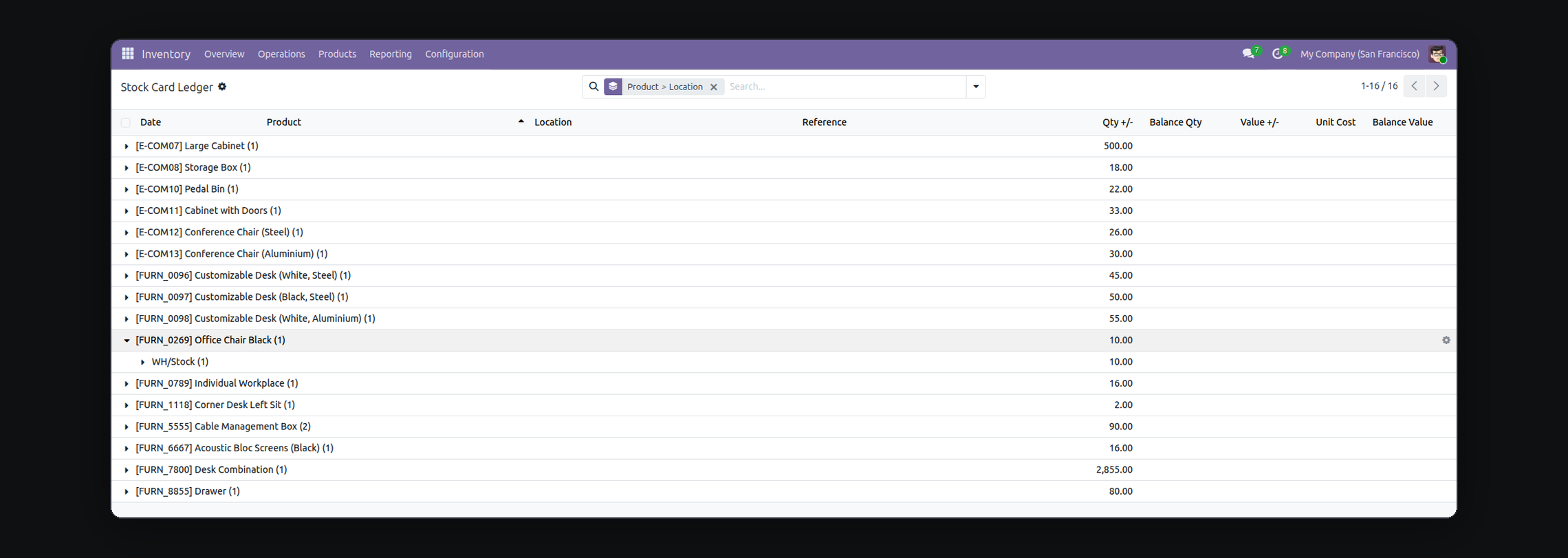Sort by the Location column header
The width and height of the screenshot is (1568, 558).
pyautogui.click(x=553, y=122)
